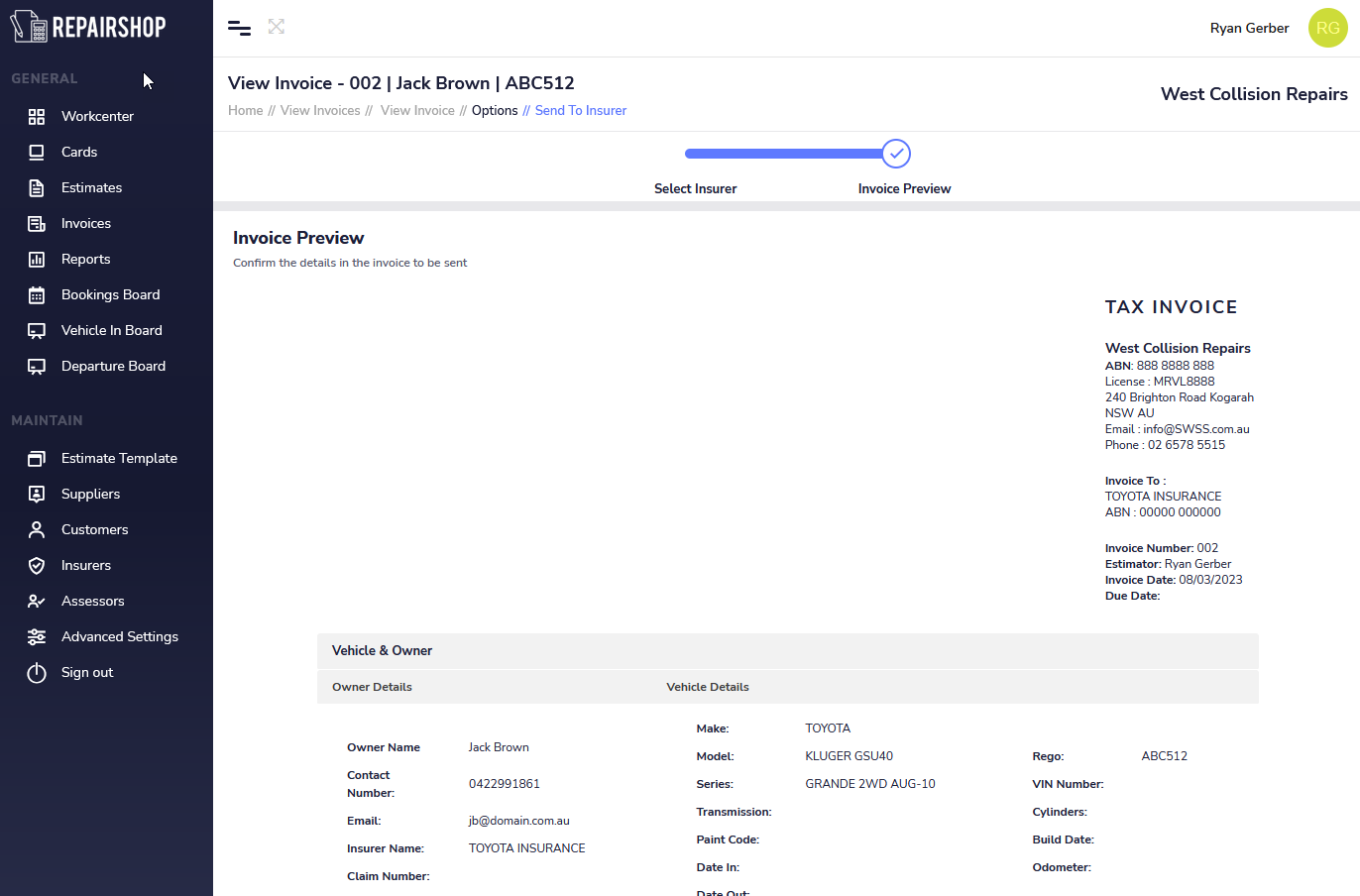1360x896 pixels.
Task: Go to Home breadcrumb link
Action: click(245, 111)
